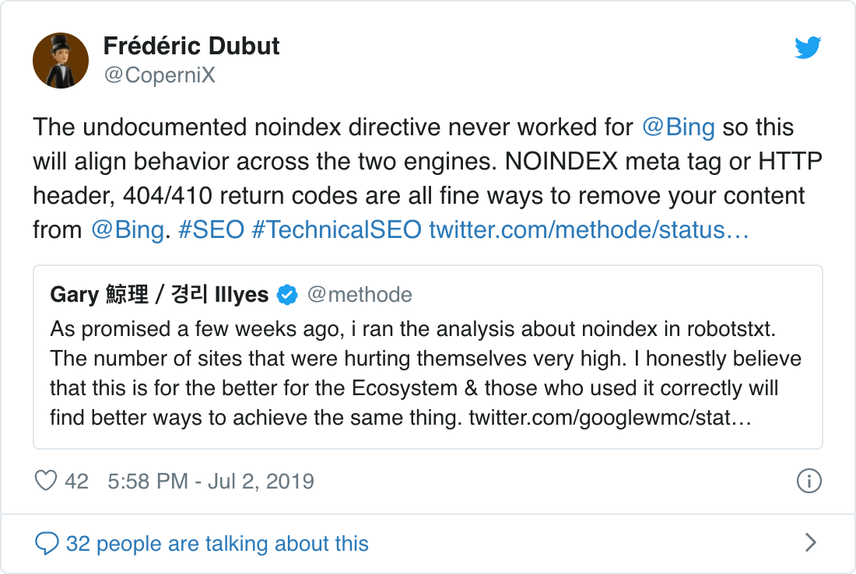Click the Twitter bird logo

(808, 47)
